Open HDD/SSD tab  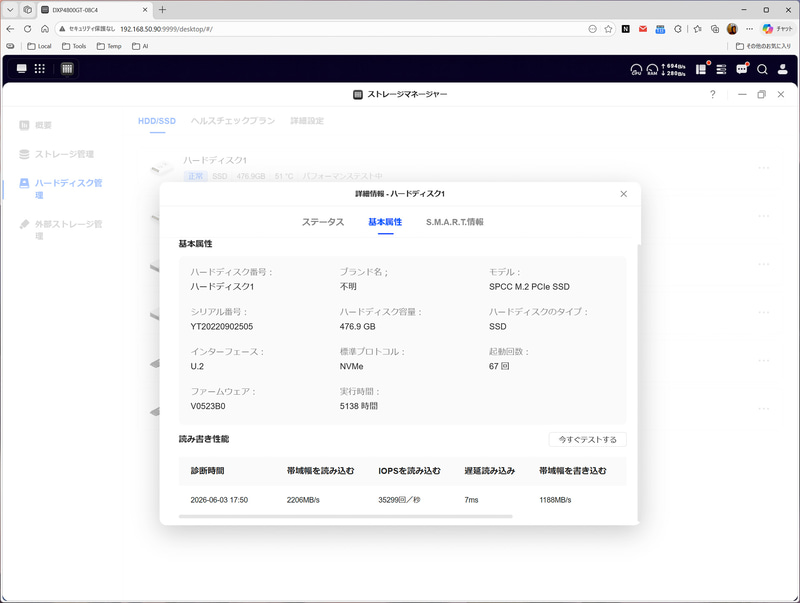(x=157, y=121)
